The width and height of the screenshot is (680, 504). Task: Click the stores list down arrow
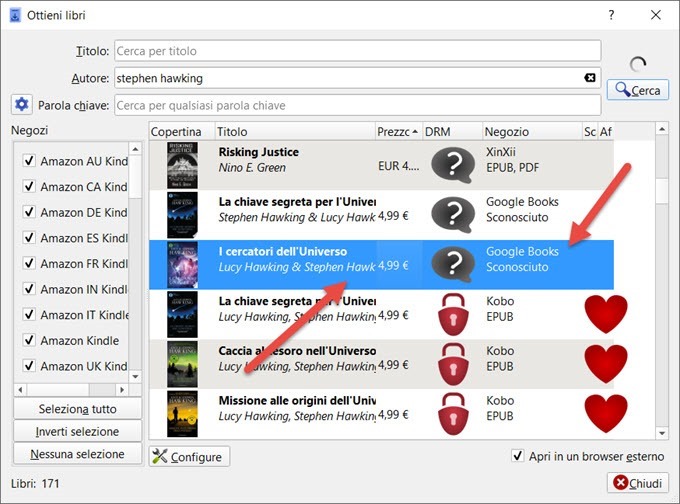pyautogui.click(x=135, y=376)
